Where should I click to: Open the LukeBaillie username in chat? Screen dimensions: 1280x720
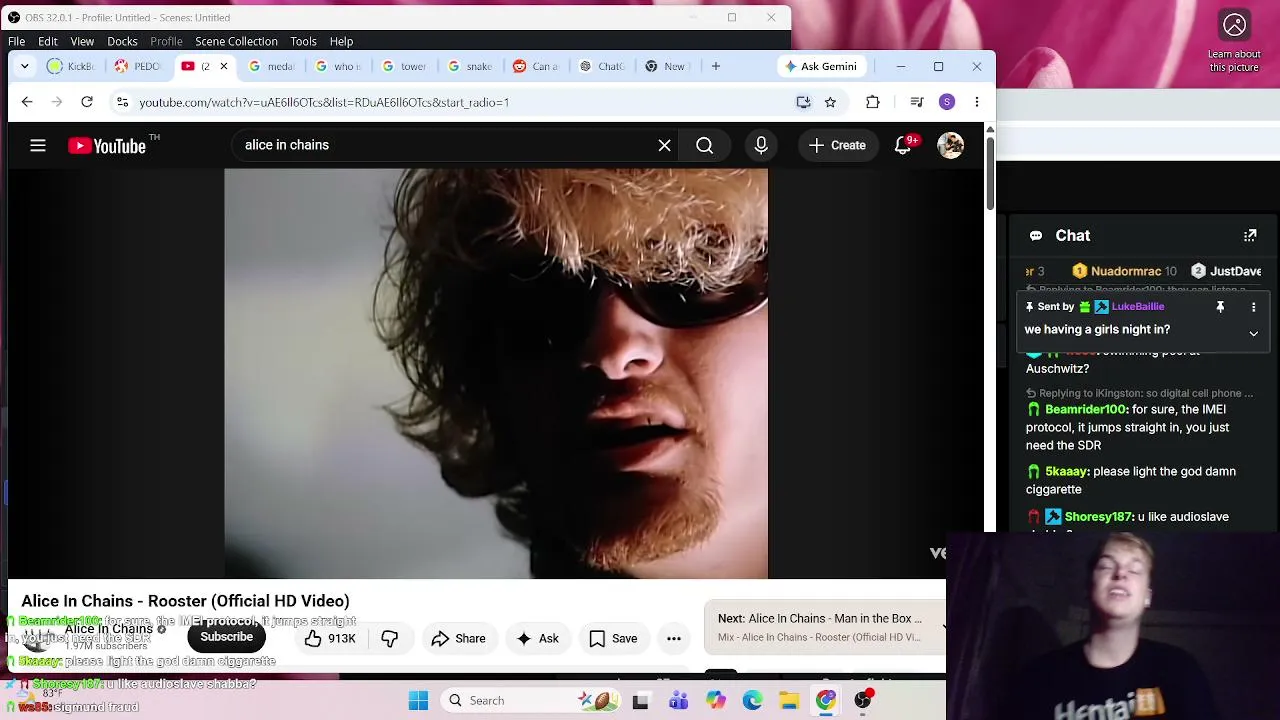point(1138,307)
